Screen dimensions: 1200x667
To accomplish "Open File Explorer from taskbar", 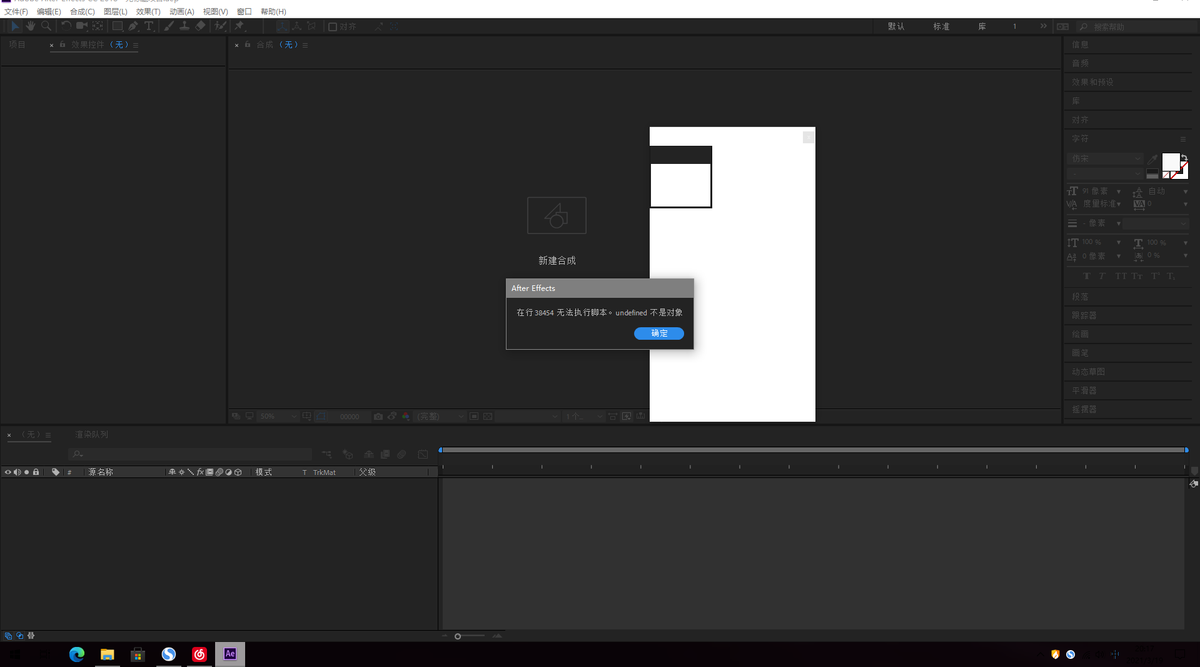I will pos(107,654).
